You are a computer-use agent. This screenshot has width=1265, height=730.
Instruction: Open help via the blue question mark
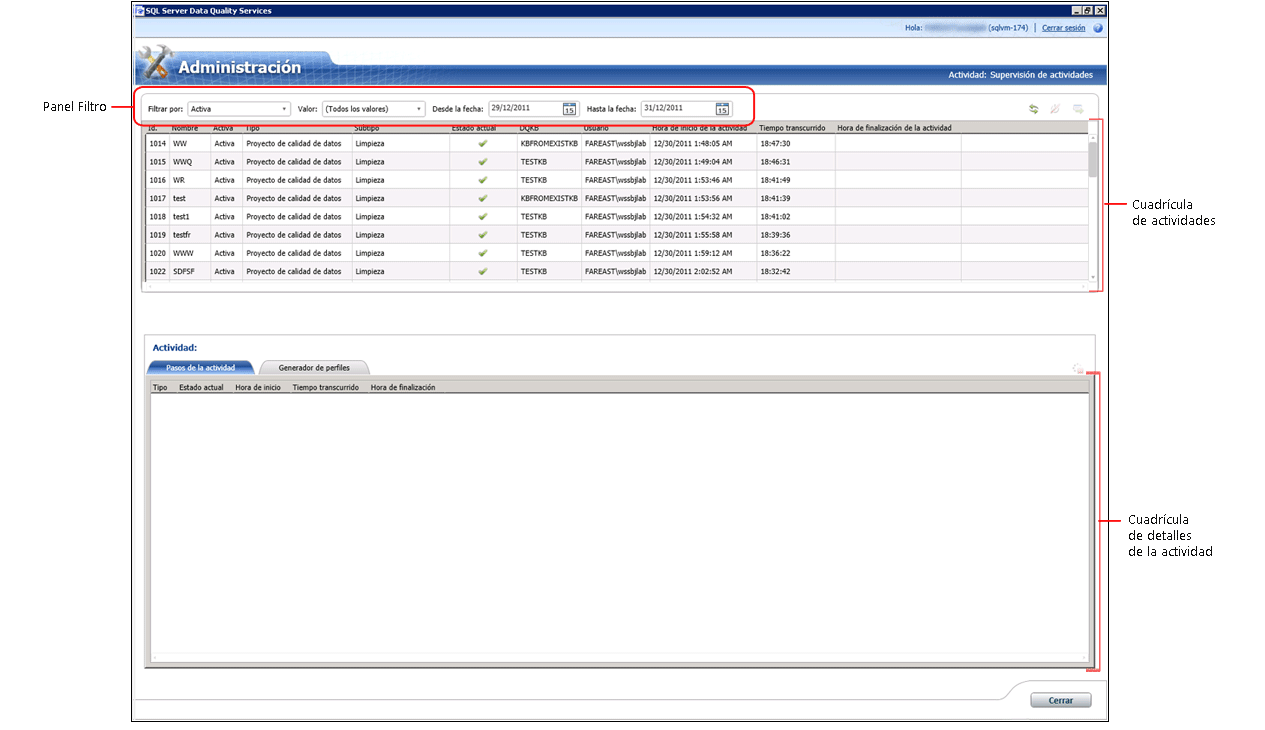coord(1098,28)
